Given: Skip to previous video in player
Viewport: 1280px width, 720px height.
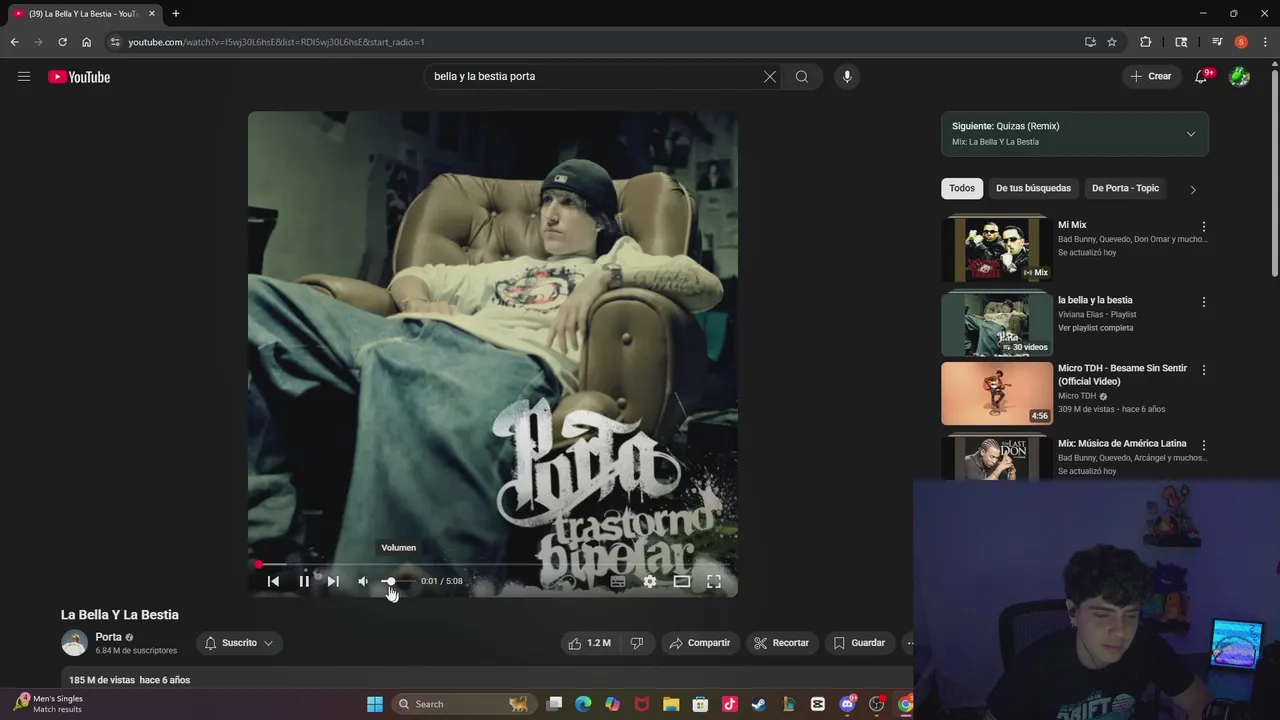Looking at the screenshot, I should click(x=273, y=581).
